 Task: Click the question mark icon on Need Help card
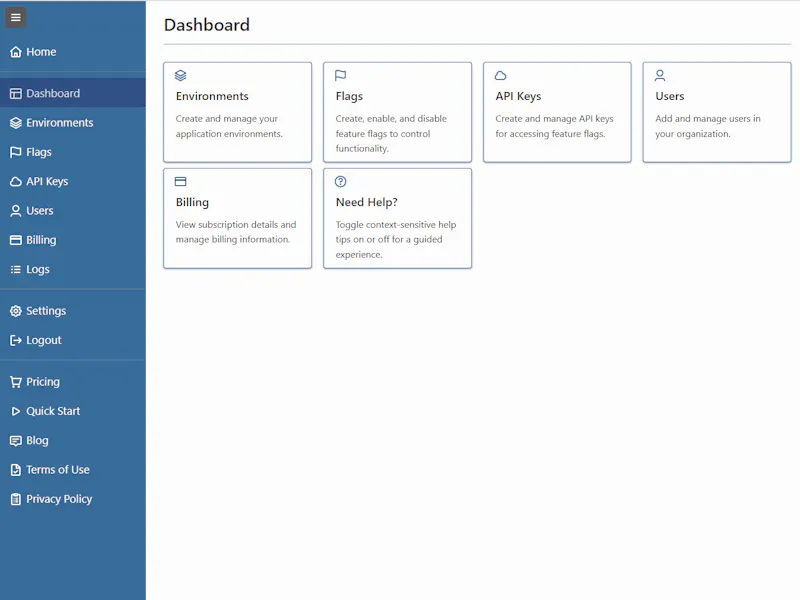(340, 182)
